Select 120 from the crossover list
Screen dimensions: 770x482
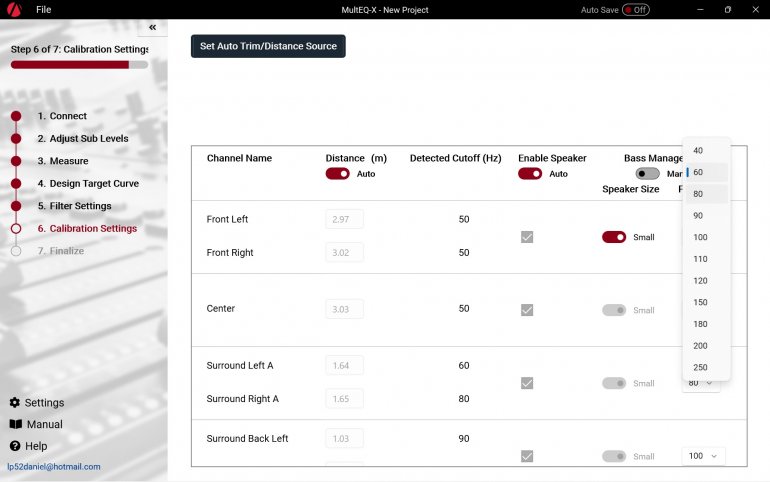click(x=700, y=281)
